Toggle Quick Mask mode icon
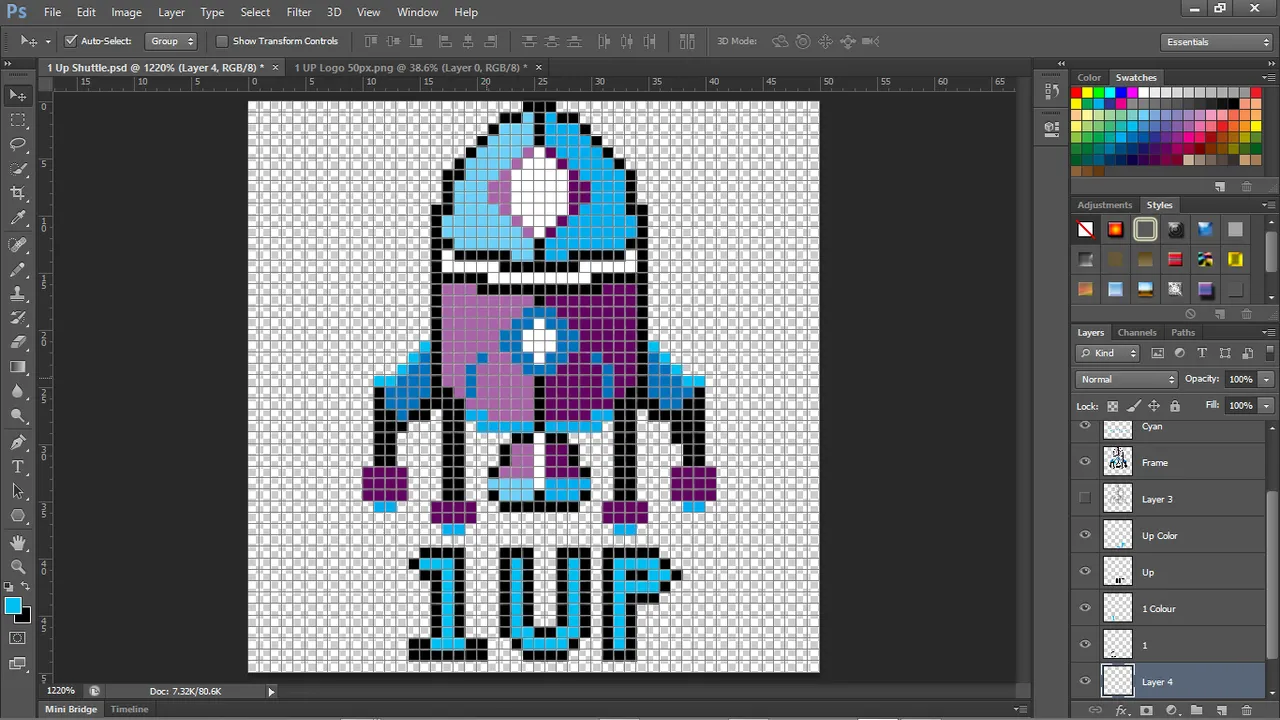The height and width of the screenshot is (720, 1280). [18, 638]
